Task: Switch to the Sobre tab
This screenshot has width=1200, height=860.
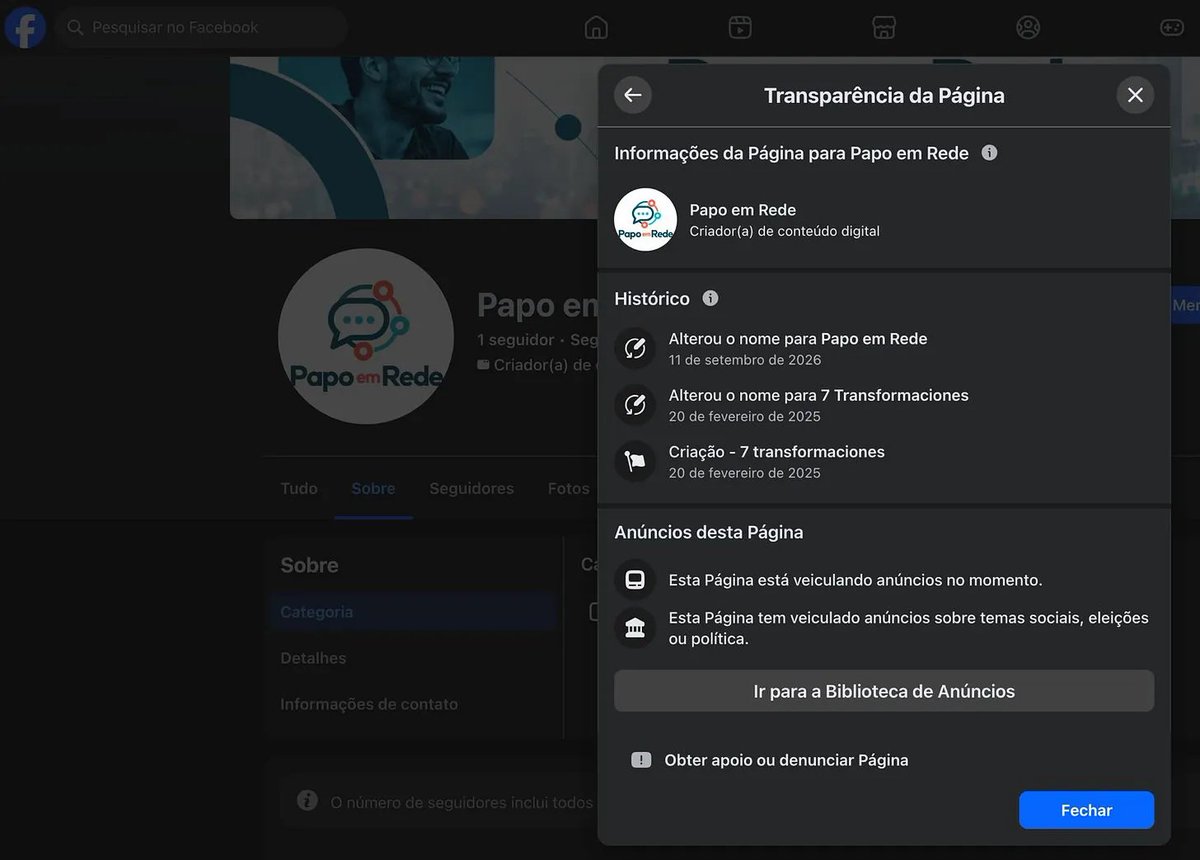Action: (373, 488)
